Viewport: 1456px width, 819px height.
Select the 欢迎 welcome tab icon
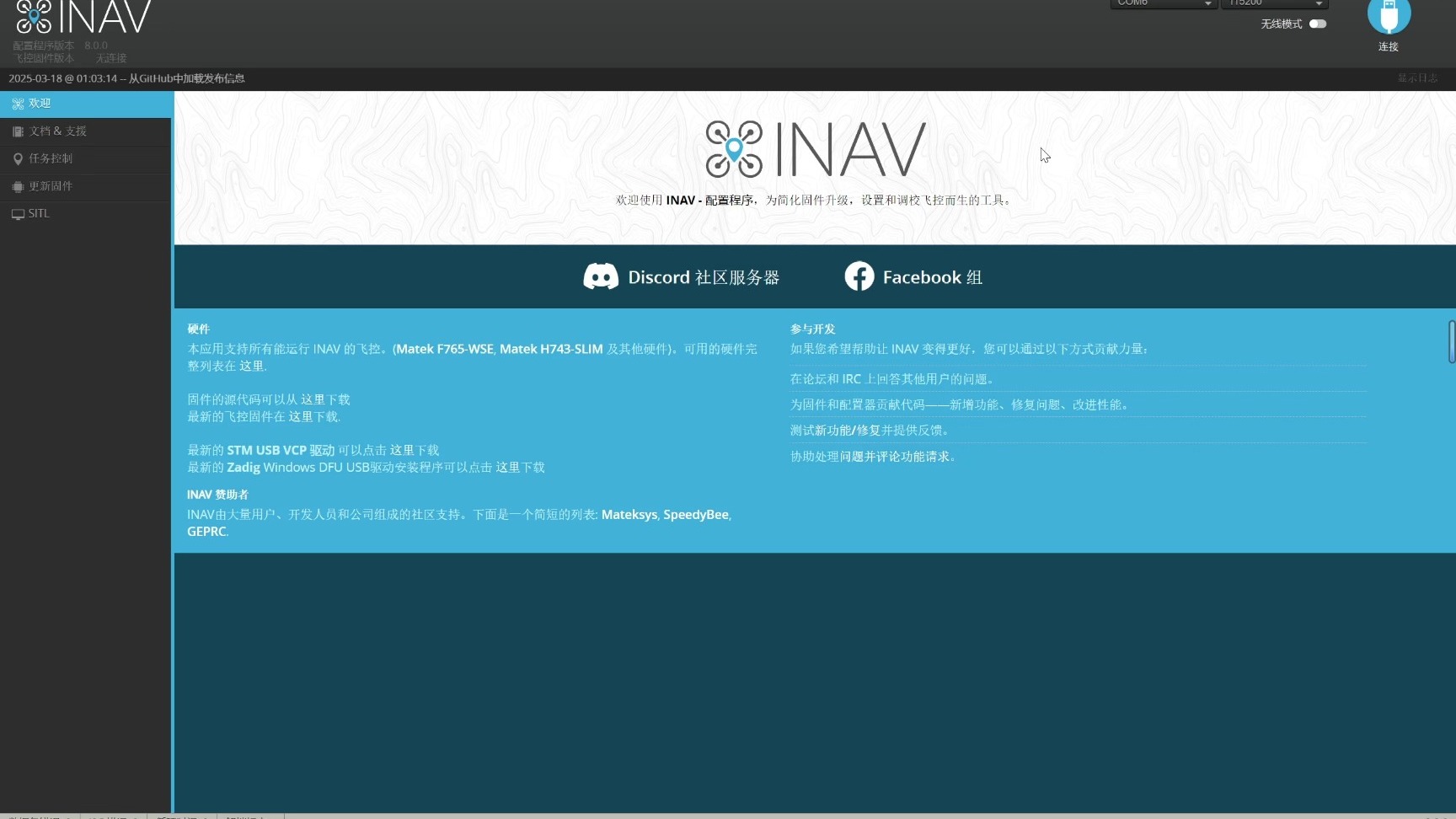pos(19,103)
